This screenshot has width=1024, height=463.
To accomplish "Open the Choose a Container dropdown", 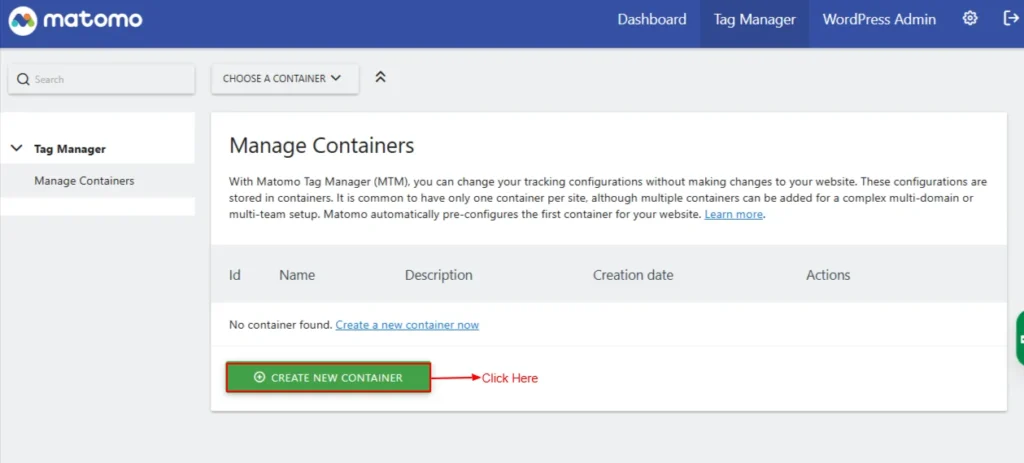I will (284, 78).
